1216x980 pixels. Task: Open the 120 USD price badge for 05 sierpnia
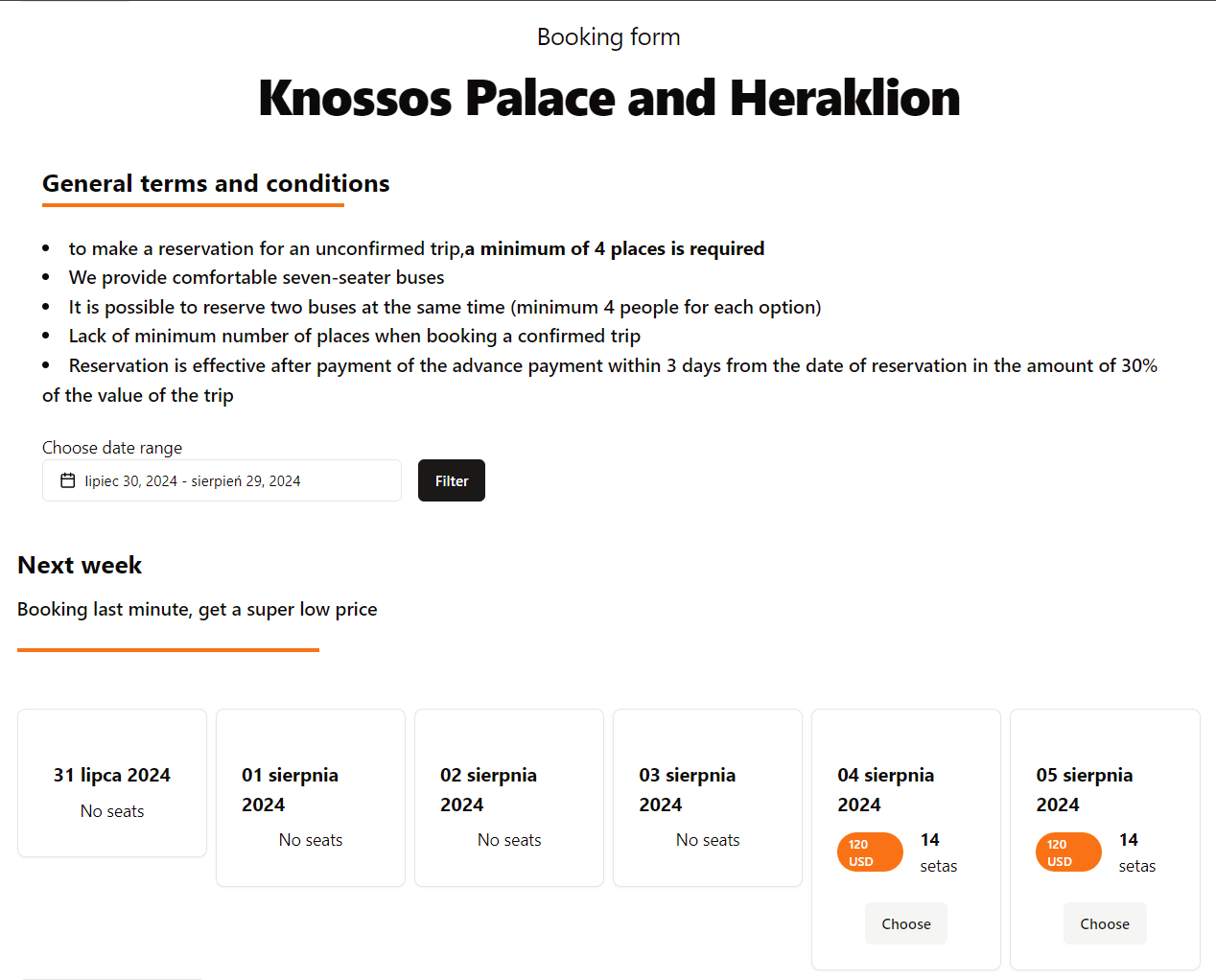pyautogui.click(x=1068, y=852)
